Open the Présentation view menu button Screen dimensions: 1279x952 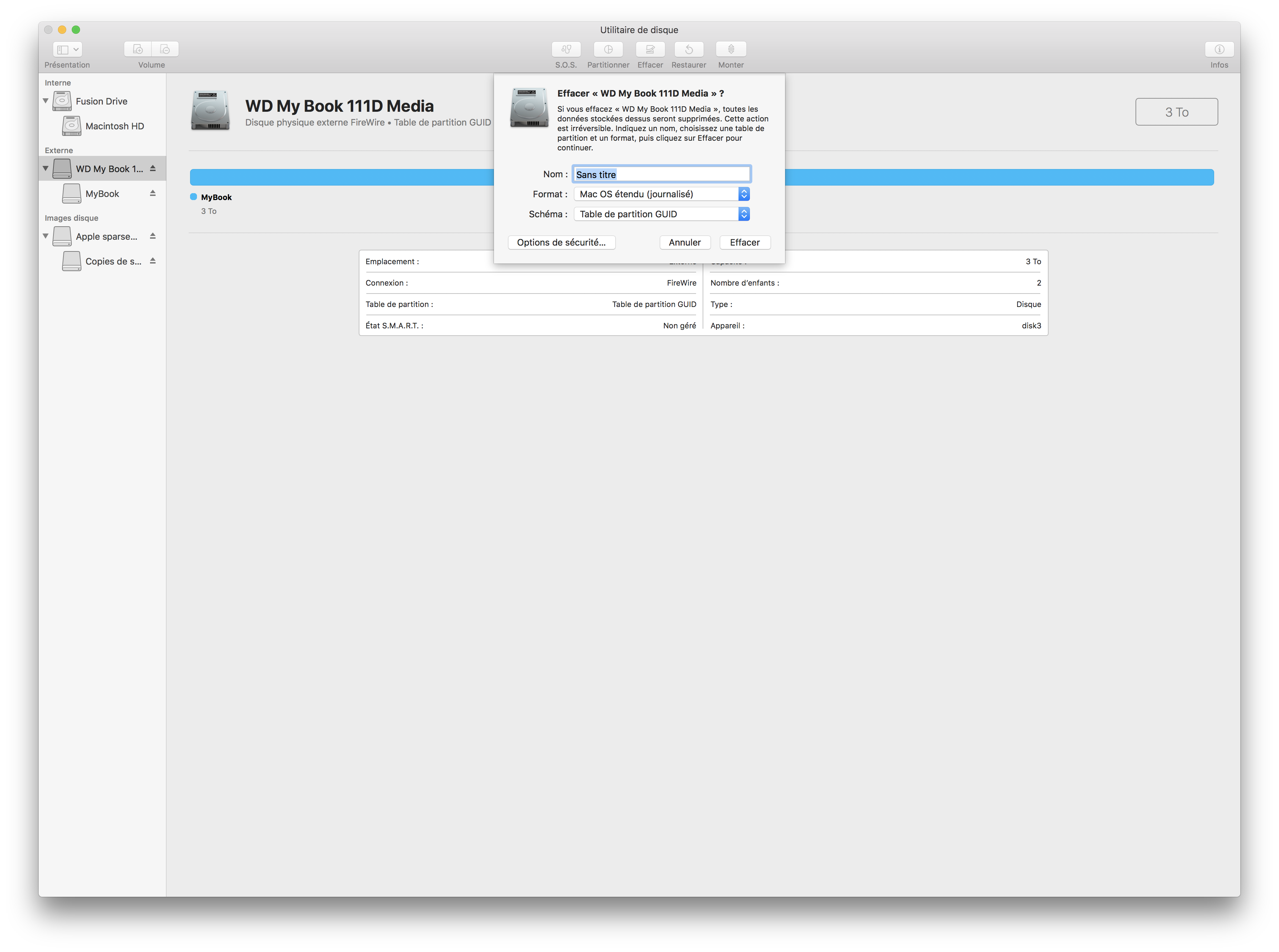pos(67,50)
